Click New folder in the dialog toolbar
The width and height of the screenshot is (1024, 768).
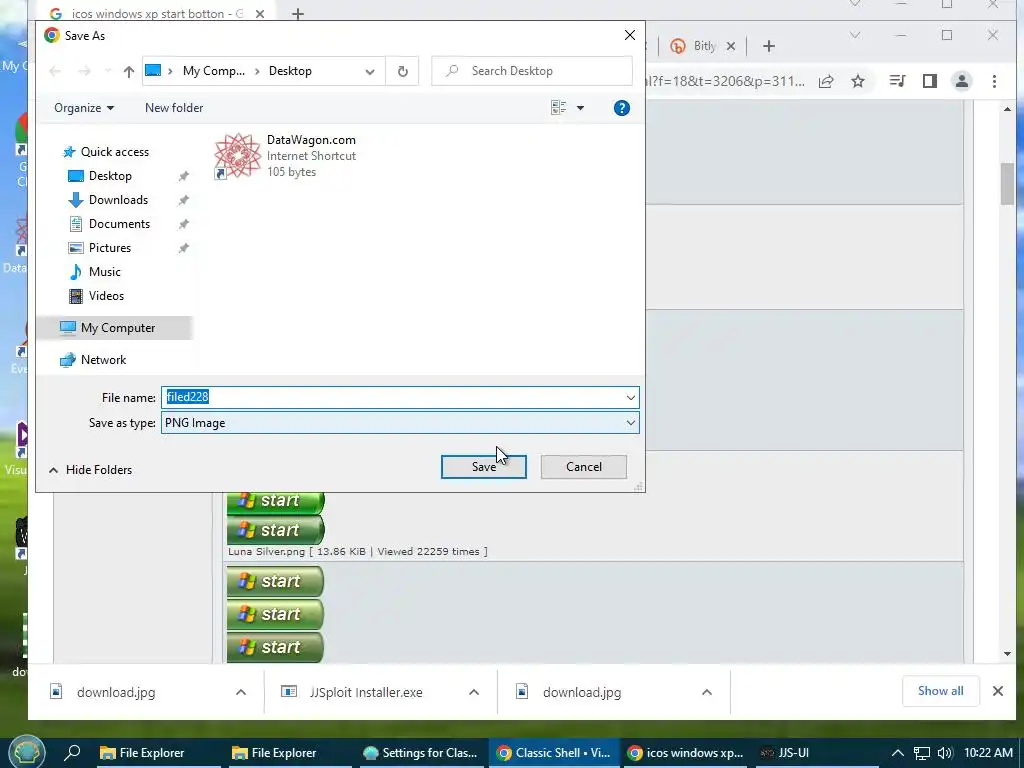coord(174,108)
